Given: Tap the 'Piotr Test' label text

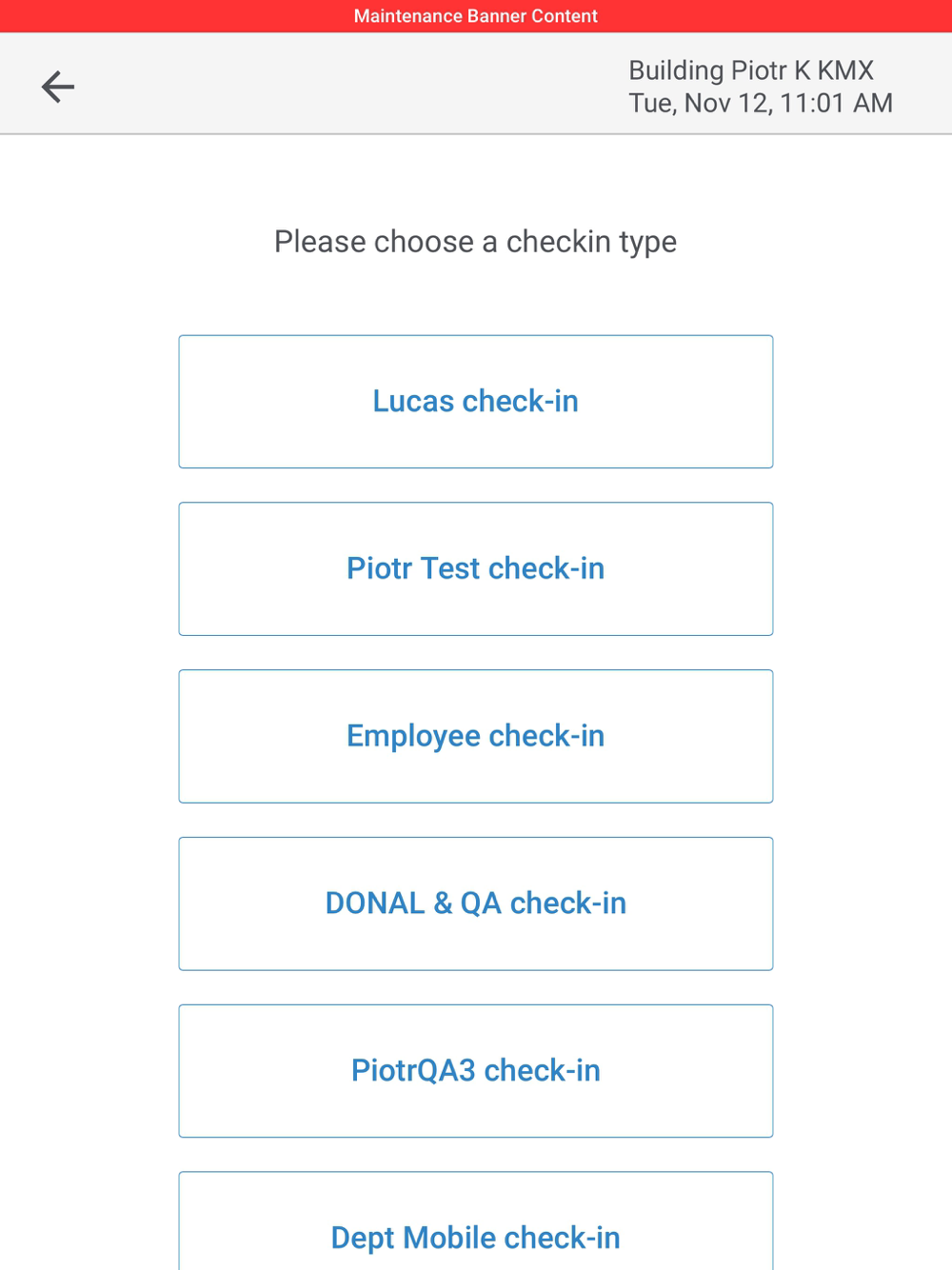Looking at the screenshot, I should (x=413, y=568).
